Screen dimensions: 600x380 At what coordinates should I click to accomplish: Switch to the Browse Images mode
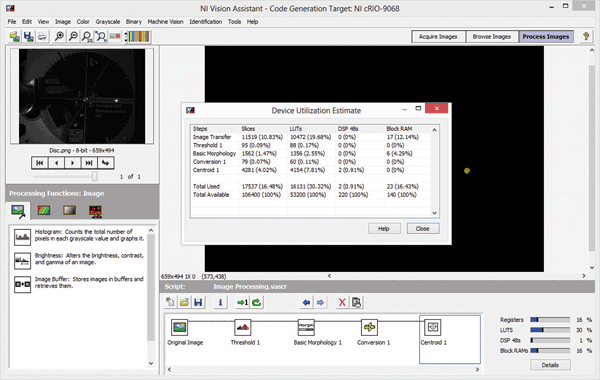click(492, 37)
